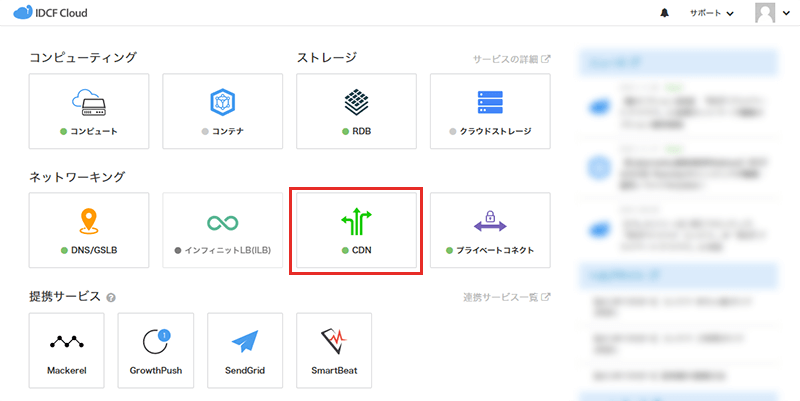
Task: Open the サービスの詳細 service details link
Action: pyautogui.click(x=511, y=59)
